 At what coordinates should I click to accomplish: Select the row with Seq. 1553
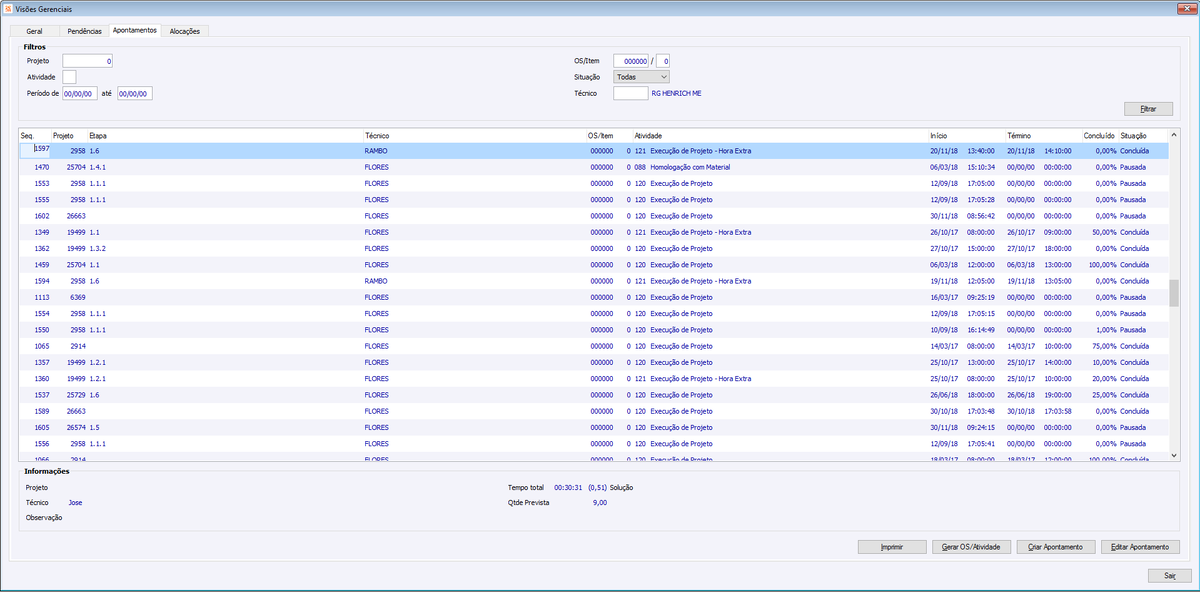pos(594,183)
